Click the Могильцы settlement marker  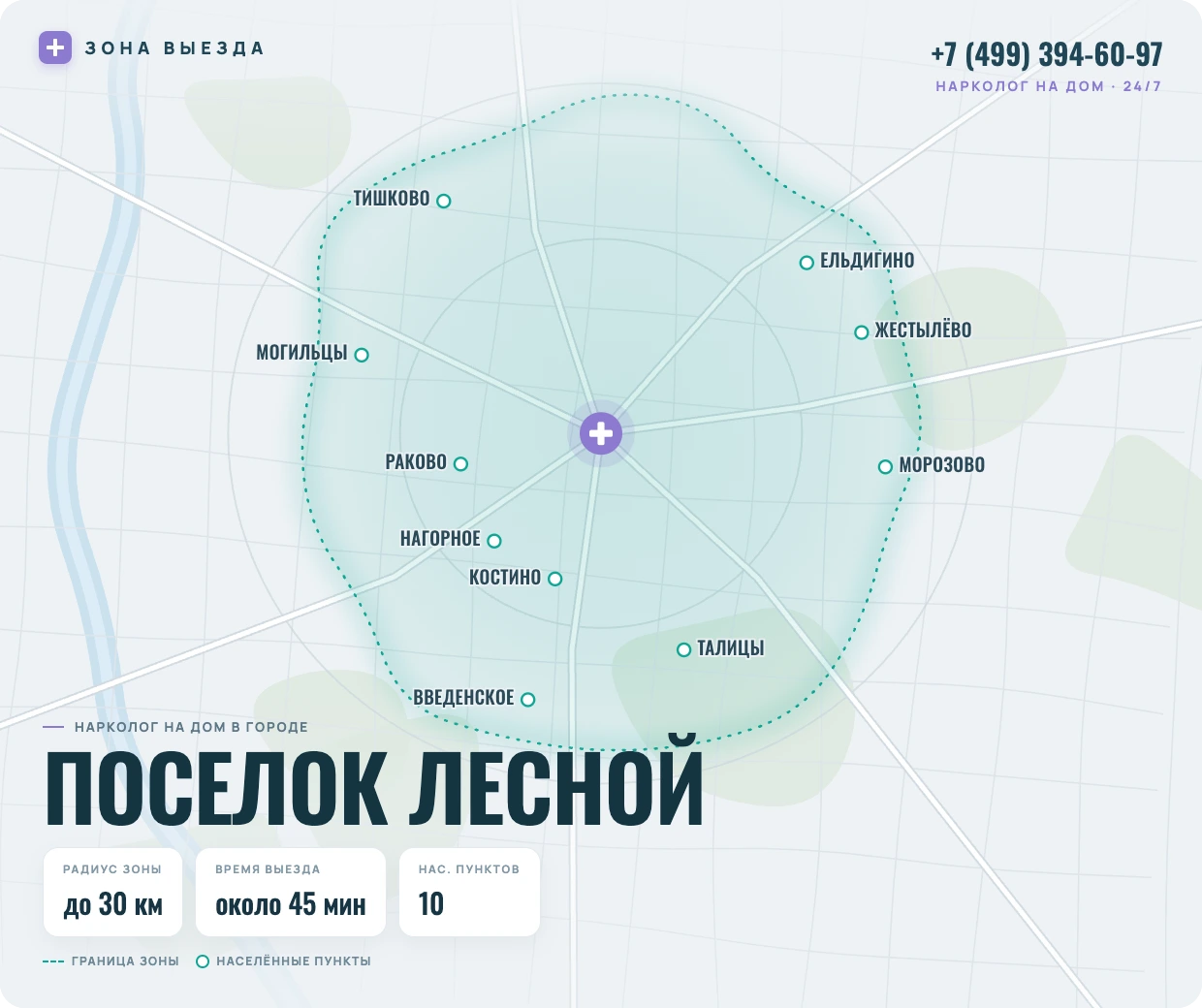(362, 355)
